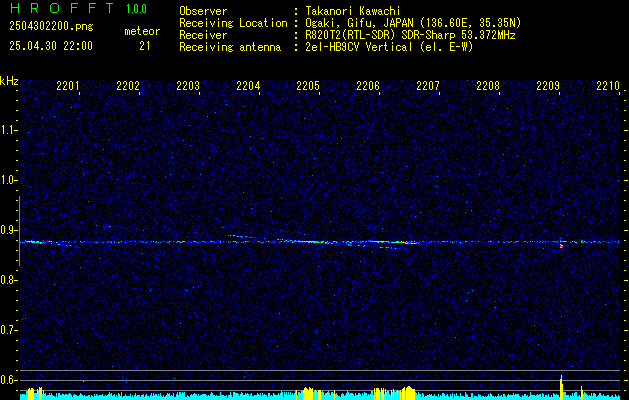
Task: Click the 2206 time axis marker
Action: (368, 85)
